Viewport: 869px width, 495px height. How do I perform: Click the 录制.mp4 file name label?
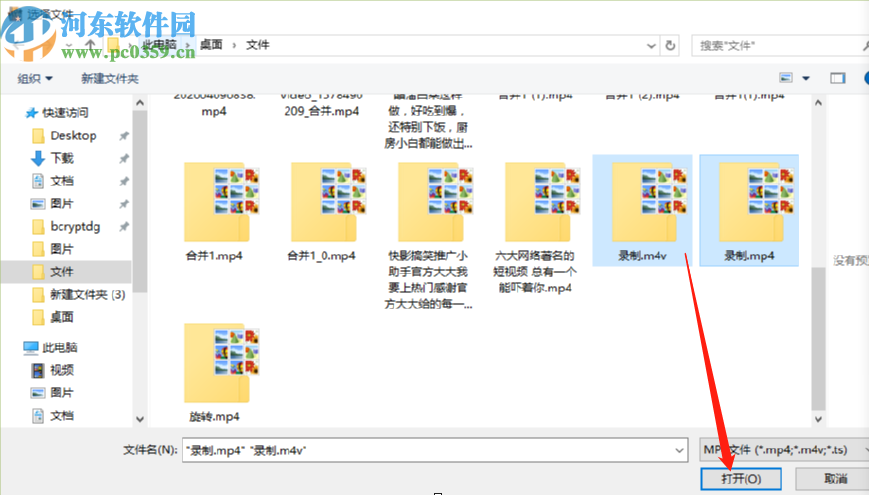(x=749, y=256)
